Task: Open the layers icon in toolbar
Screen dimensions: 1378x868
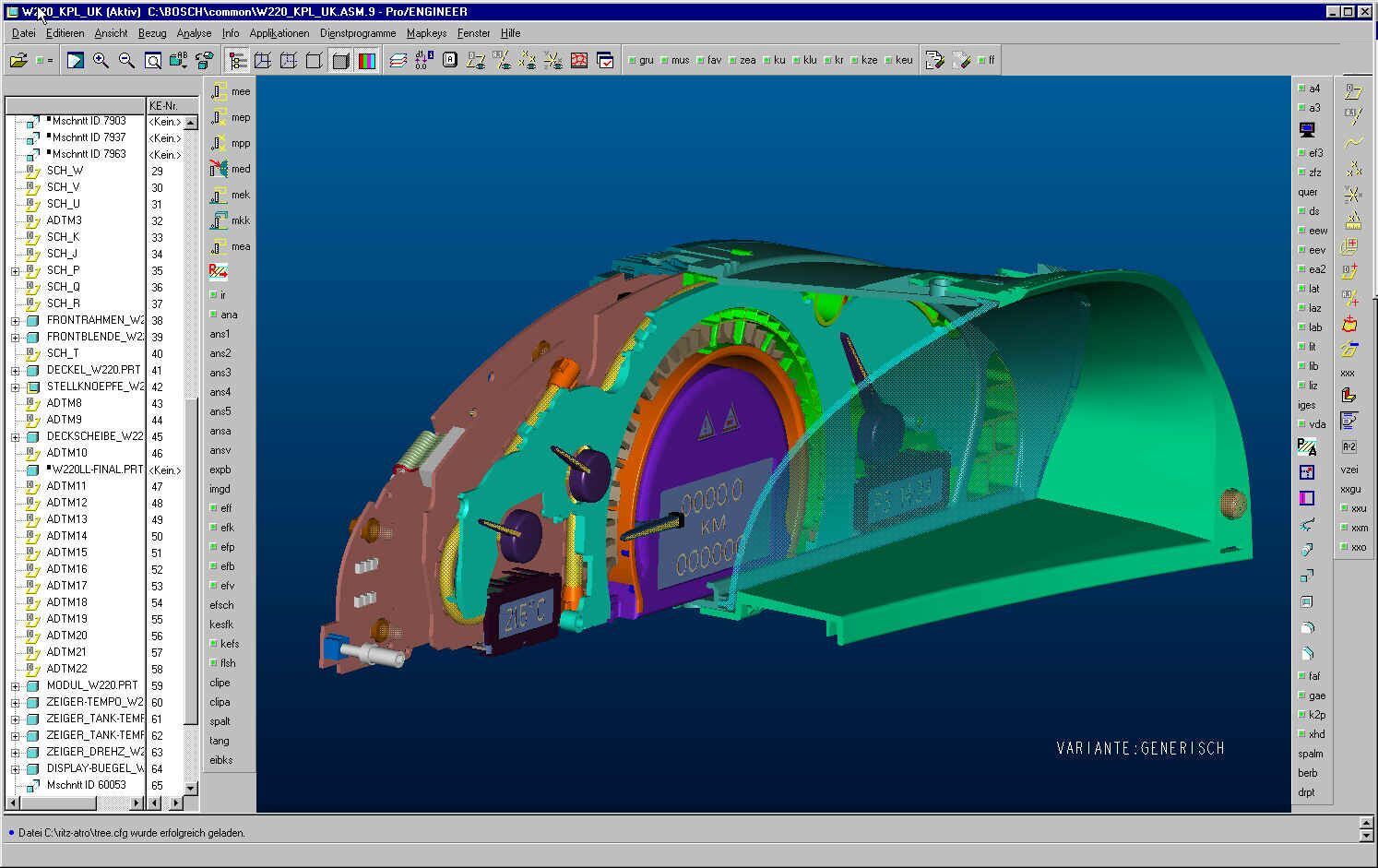Action: [x=398, y=61]
